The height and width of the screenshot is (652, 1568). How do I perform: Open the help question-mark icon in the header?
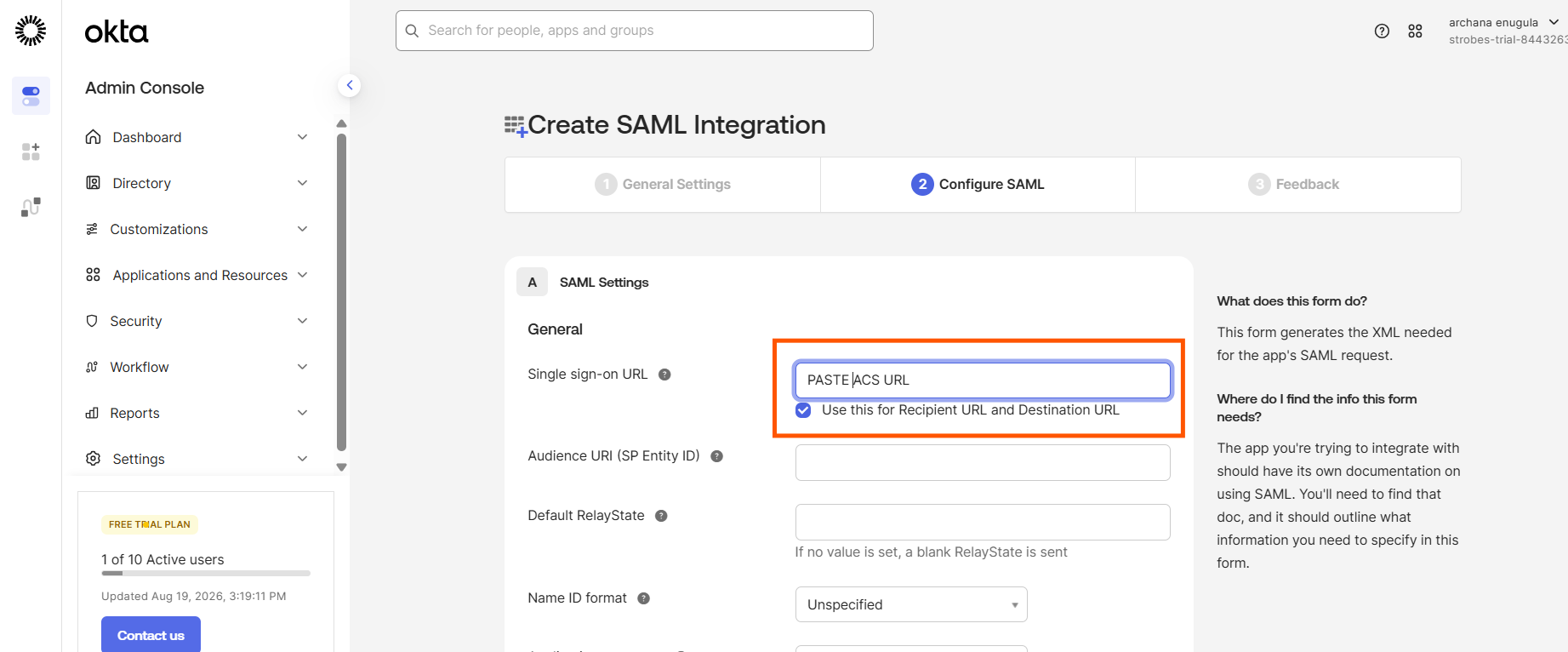1382,31
